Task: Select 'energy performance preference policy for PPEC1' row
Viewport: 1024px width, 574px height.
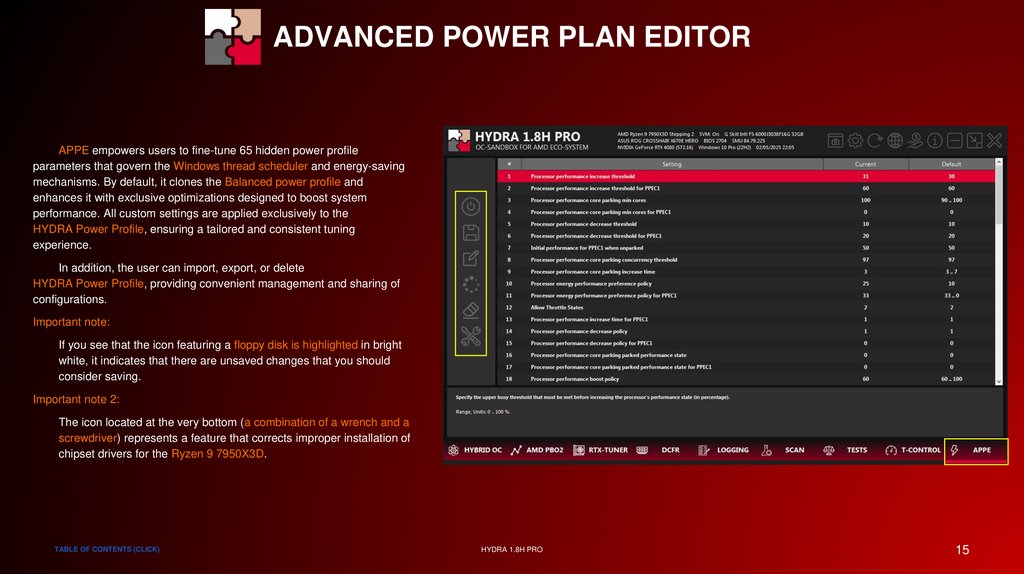Action: click(x=746, y=296)
